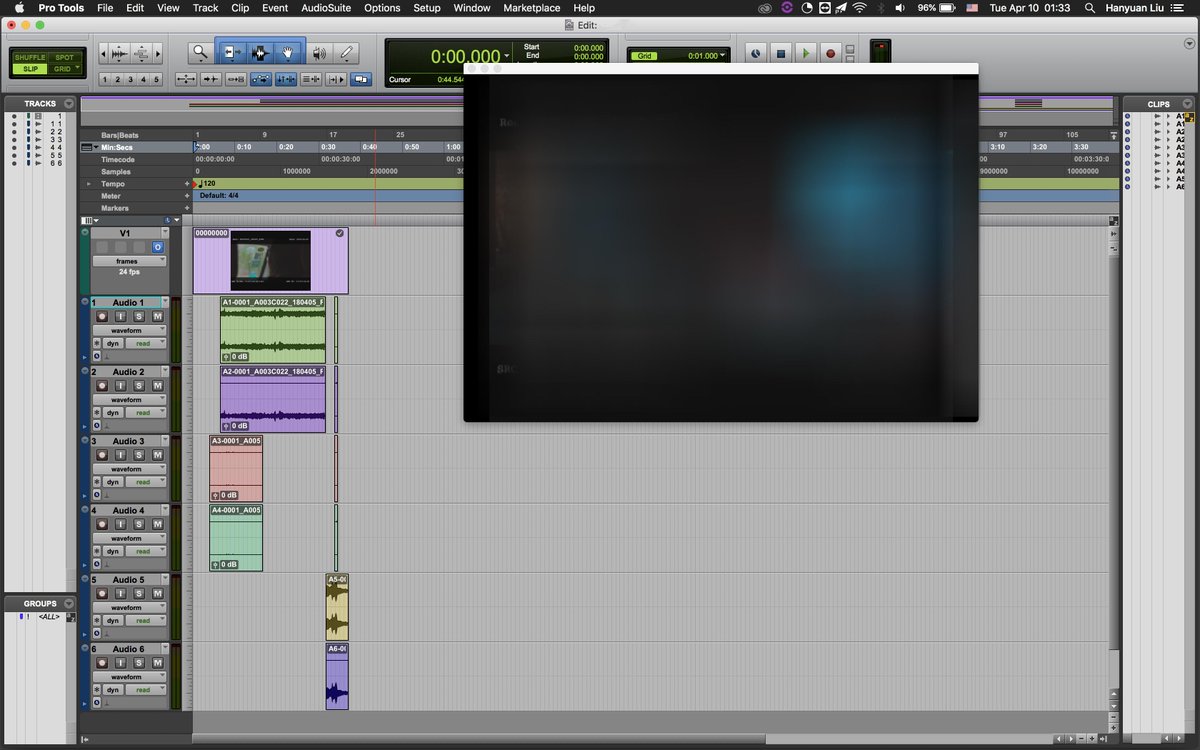
Task: Solo the Audio 1 track
Action: click(x=139, y=316)
